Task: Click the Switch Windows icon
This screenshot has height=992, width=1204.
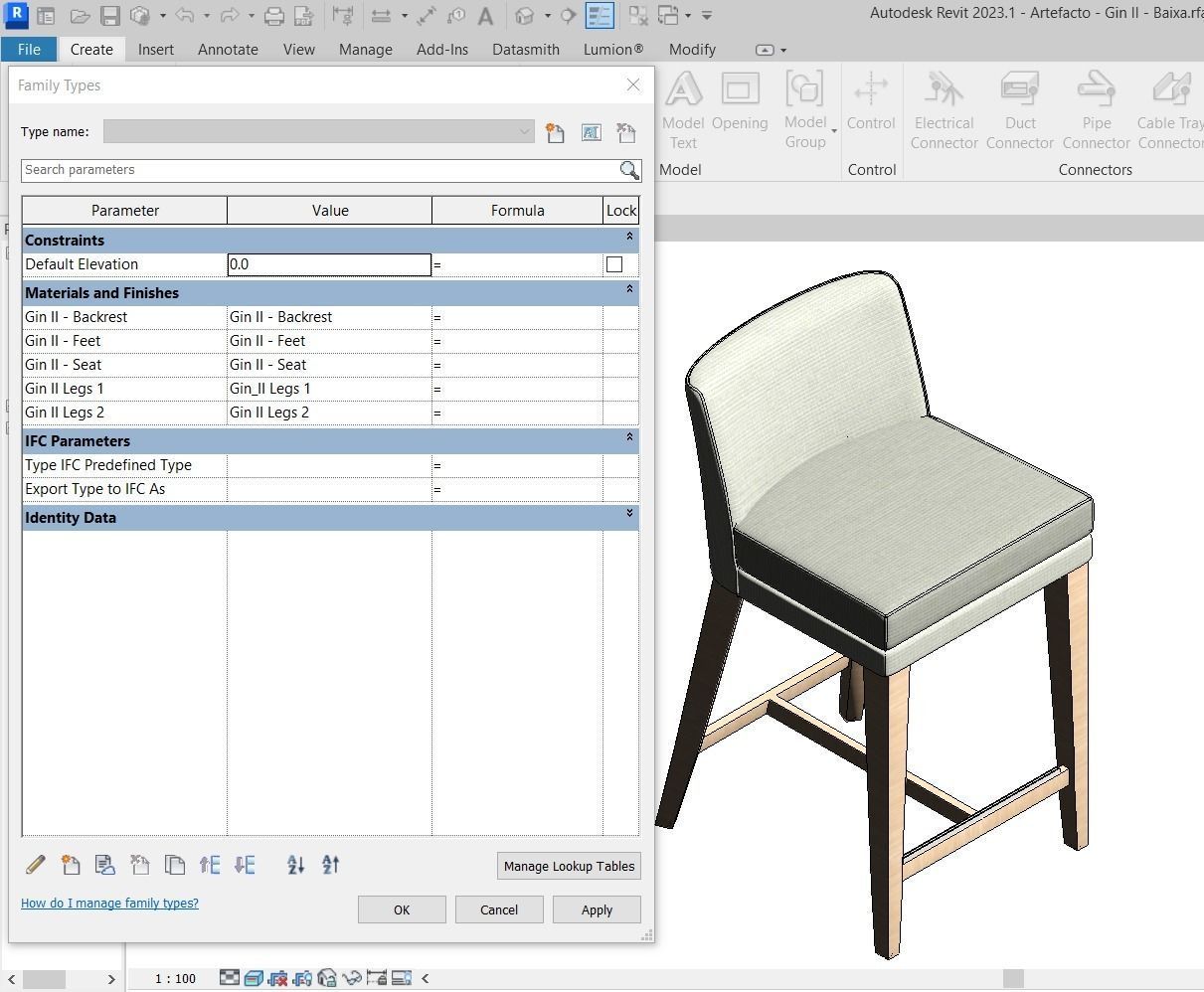Action: [x=668, y=16]
